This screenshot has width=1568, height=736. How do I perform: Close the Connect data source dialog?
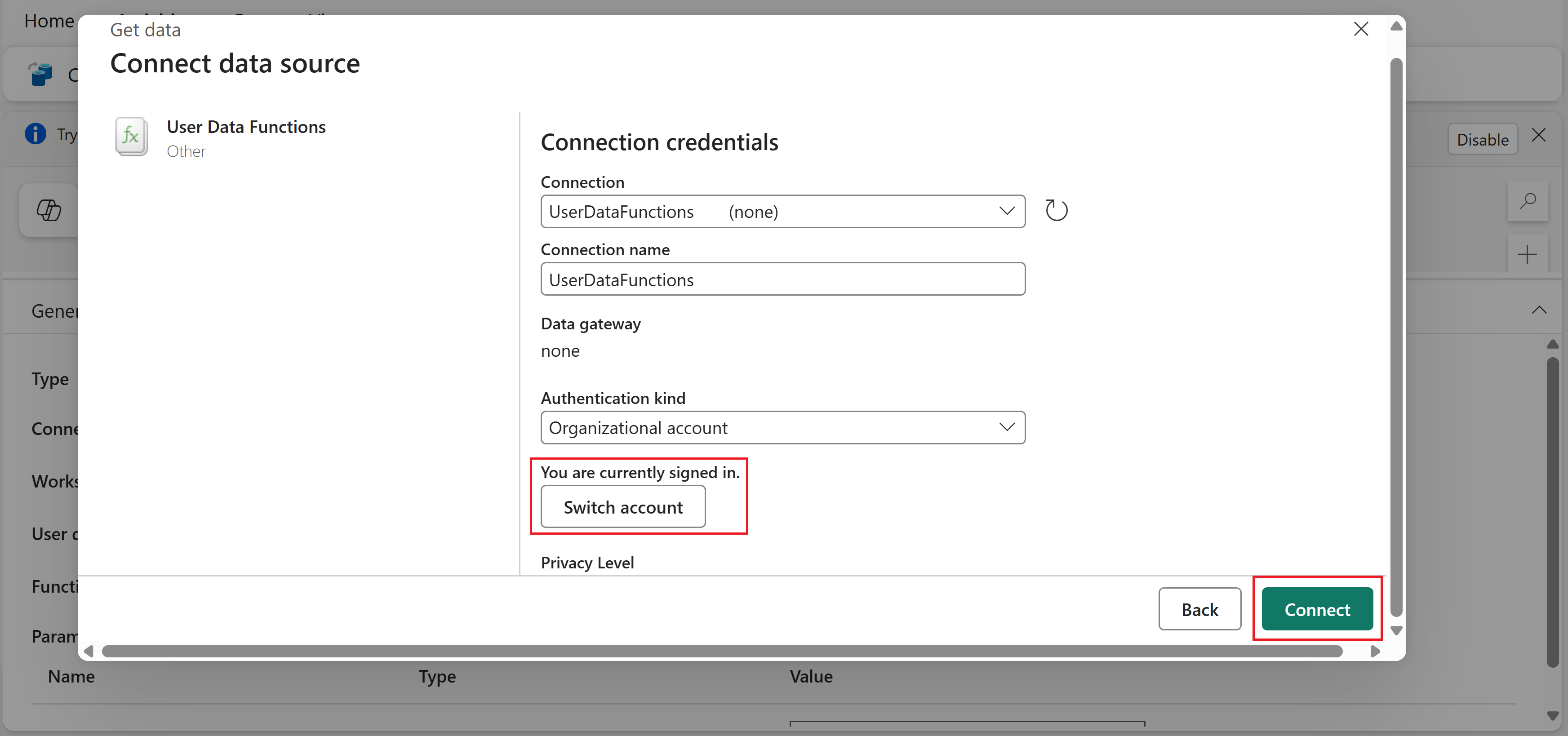pos(1360,29)
